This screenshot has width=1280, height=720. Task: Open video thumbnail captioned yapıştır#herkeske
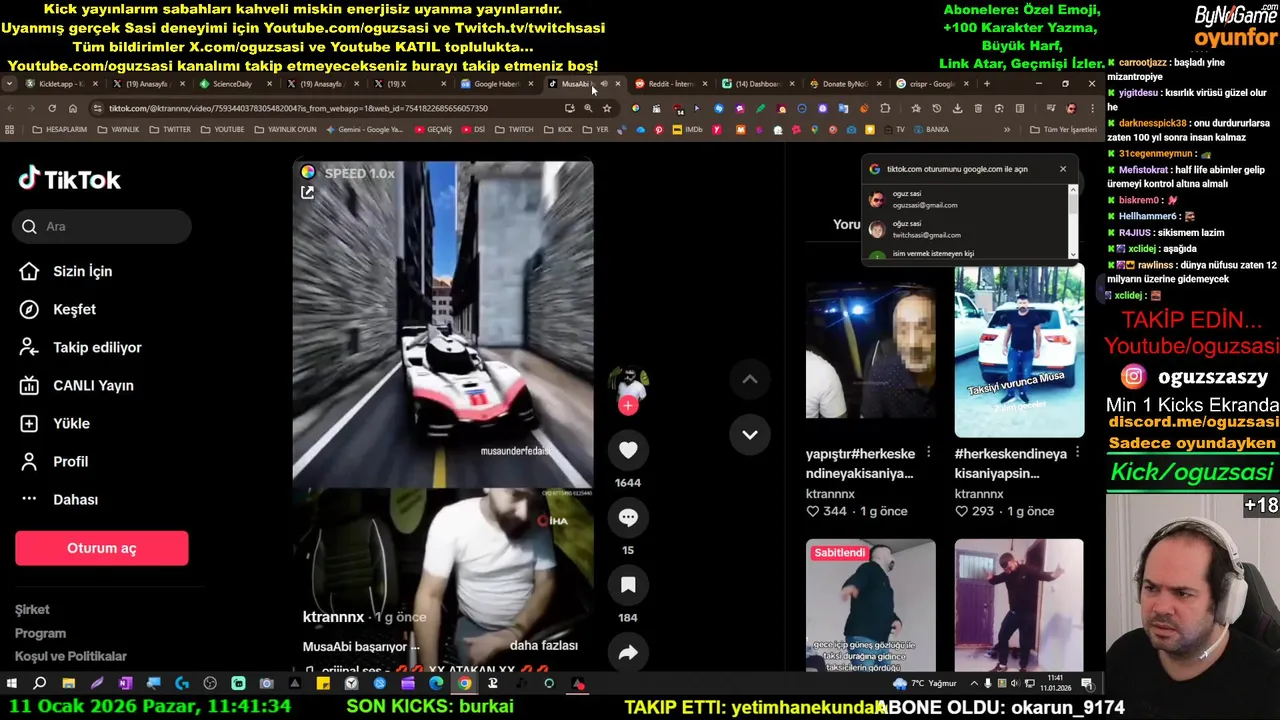click(x=871, y=351)
